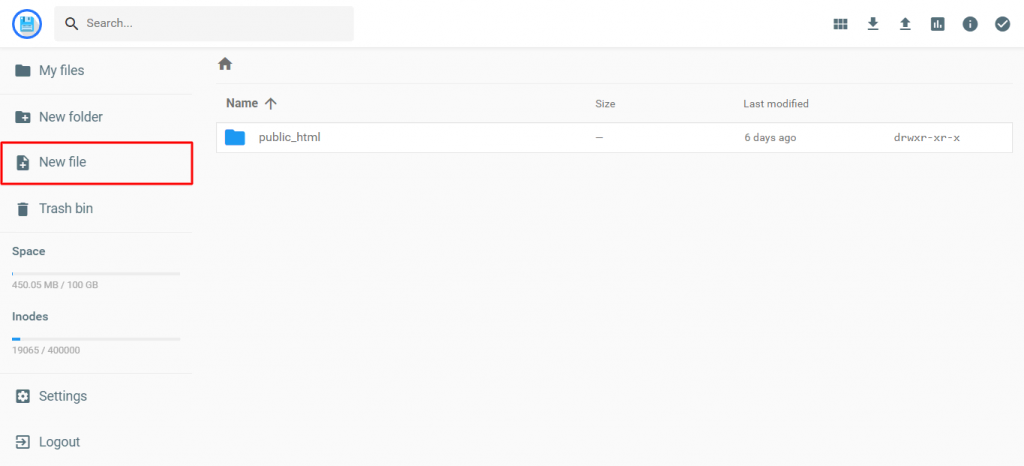Click the select-all checkmark circle icon
The height and width of the screenshot is (466, 1024).
[1002, 24]
